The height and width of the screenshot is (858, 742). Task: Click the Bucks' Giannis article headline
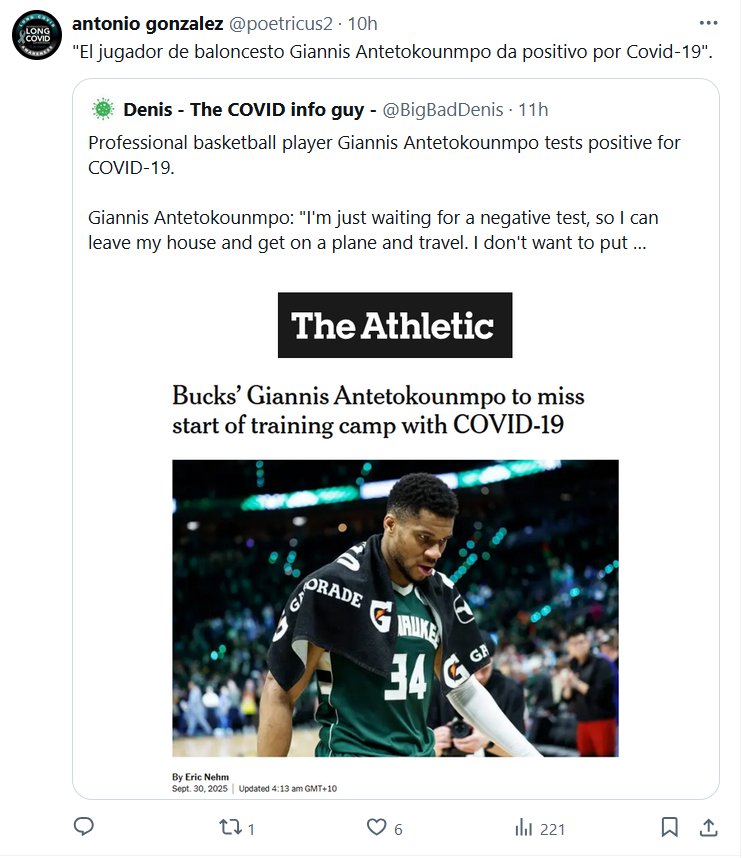[x=378, y=410]
